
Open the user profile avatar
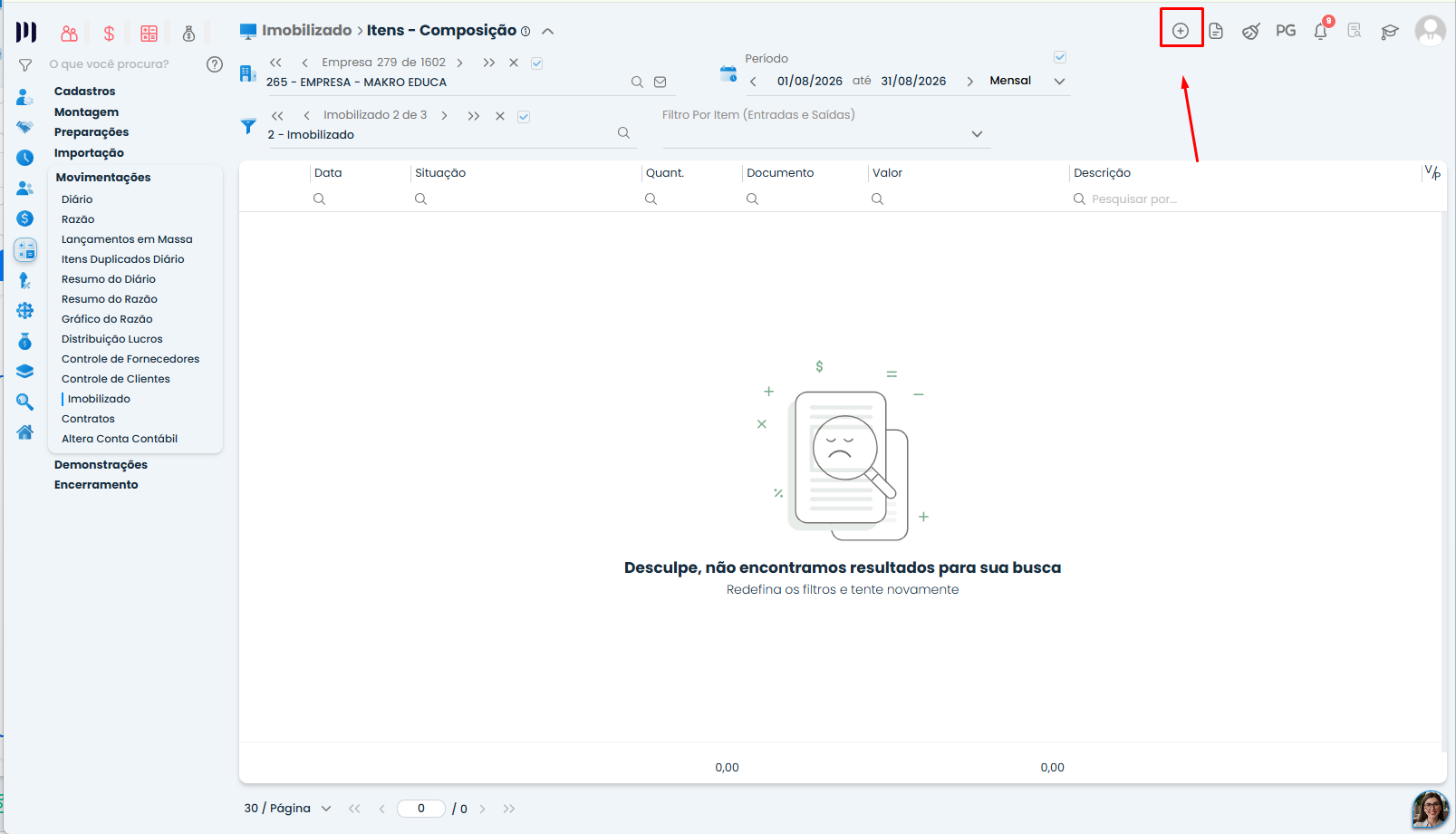(x=1431, y=30)
